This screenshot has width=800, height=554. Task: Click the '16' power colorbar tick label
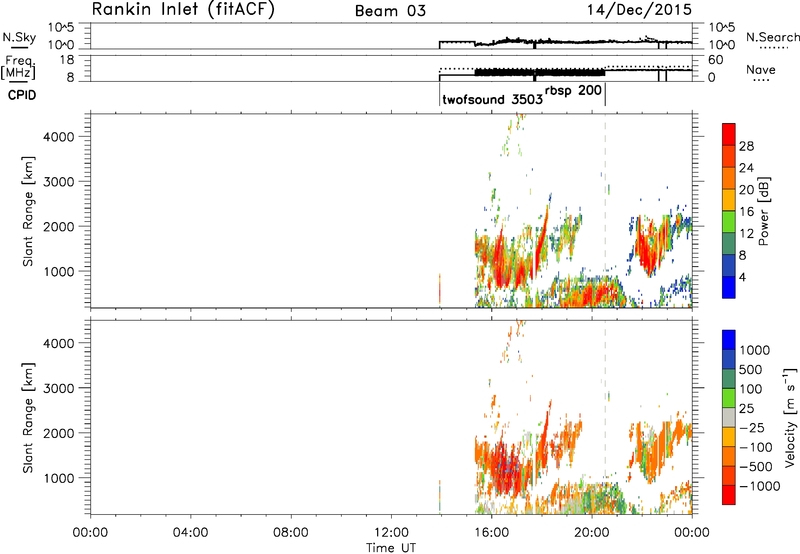coord(746,212)
